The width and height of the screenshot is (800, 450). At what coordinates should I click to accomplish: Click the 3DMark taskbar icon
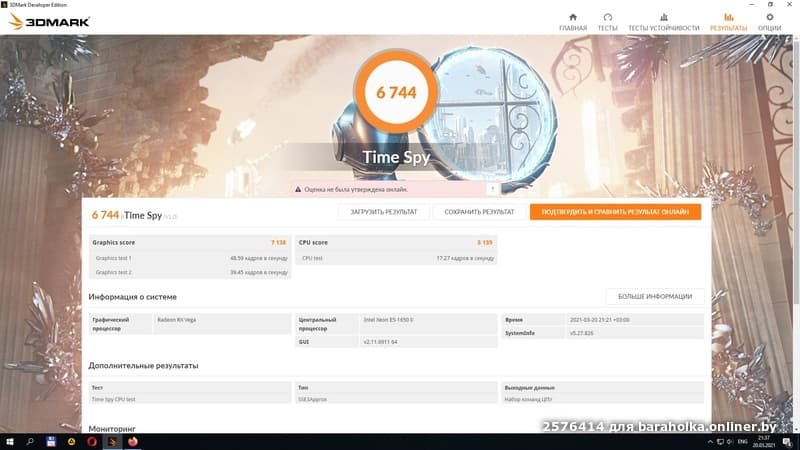112,442
